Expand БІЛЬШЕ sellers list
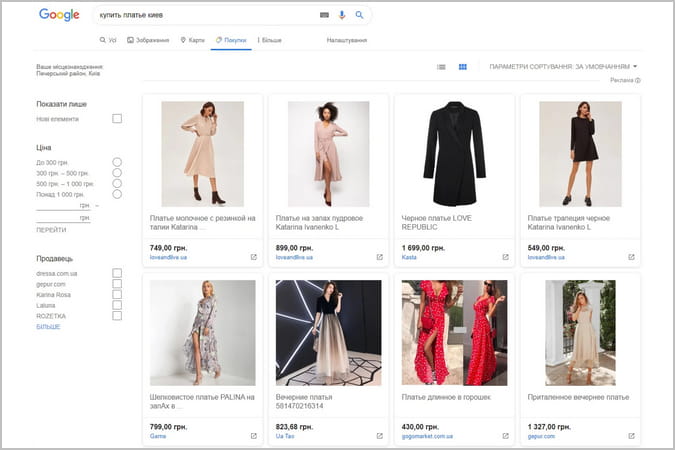This screenshot has height=450, width=675. pyautogui.click(x=48, y=327)
